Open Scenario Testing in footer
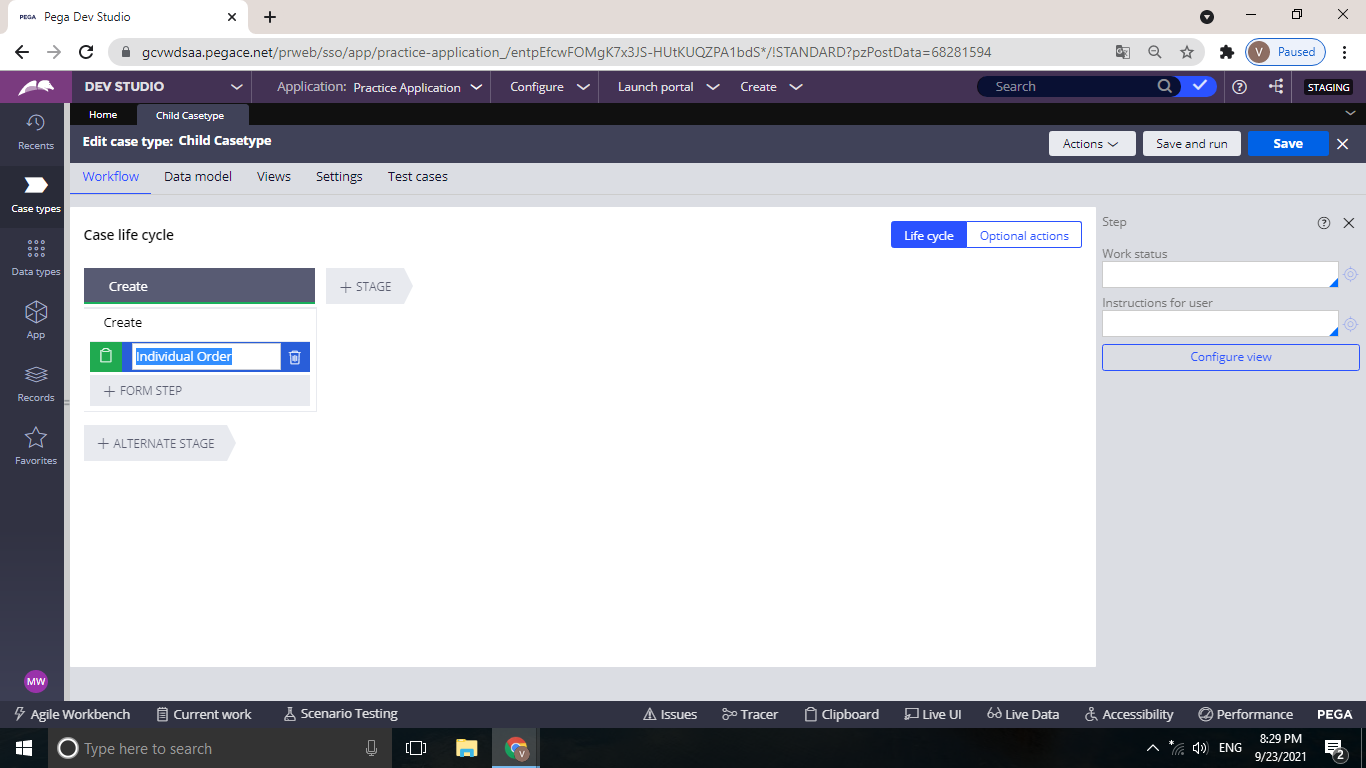 (340, 714)
